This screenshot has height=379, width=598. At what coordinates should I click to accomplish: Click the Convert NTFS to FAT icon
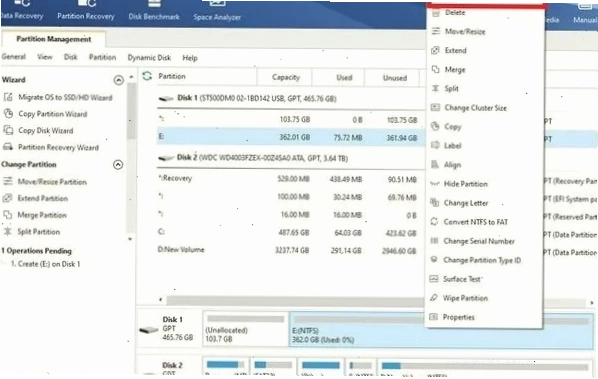coord(434,222)
